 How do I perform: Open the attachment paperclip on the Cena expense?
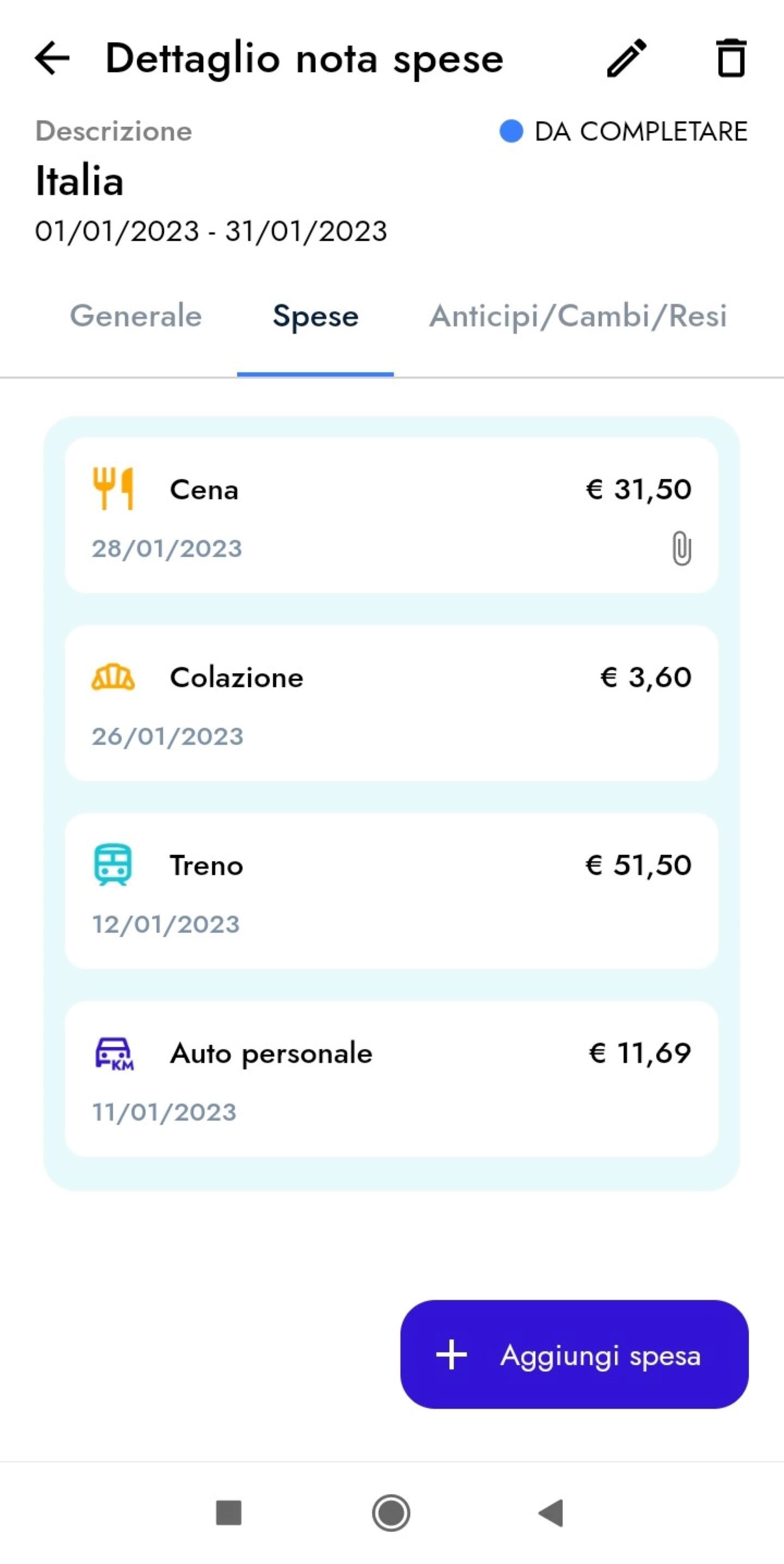682,548
